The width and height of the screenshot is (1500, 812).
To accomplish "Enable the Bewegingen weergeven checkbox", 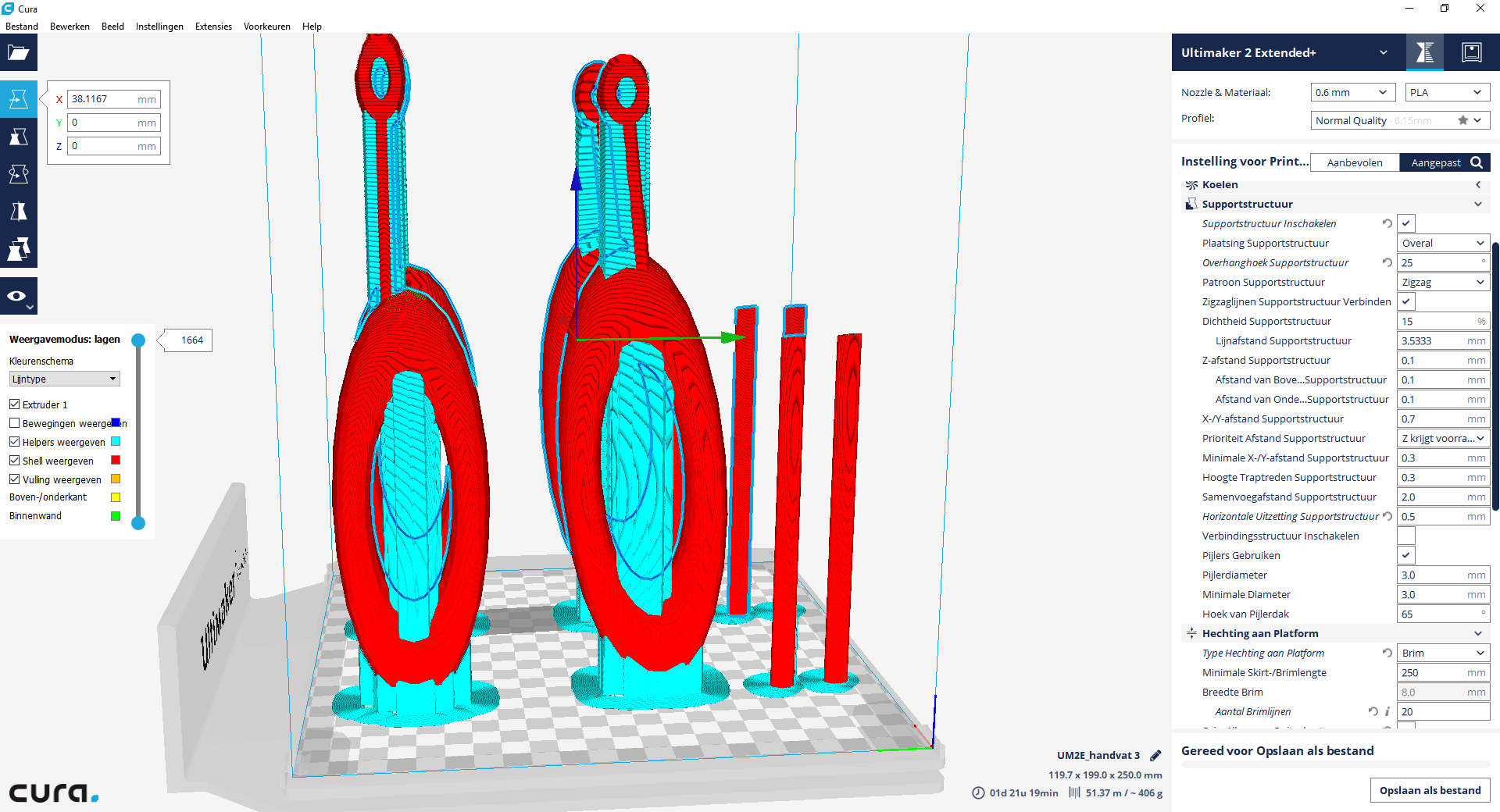I will (x=14, y=423).
